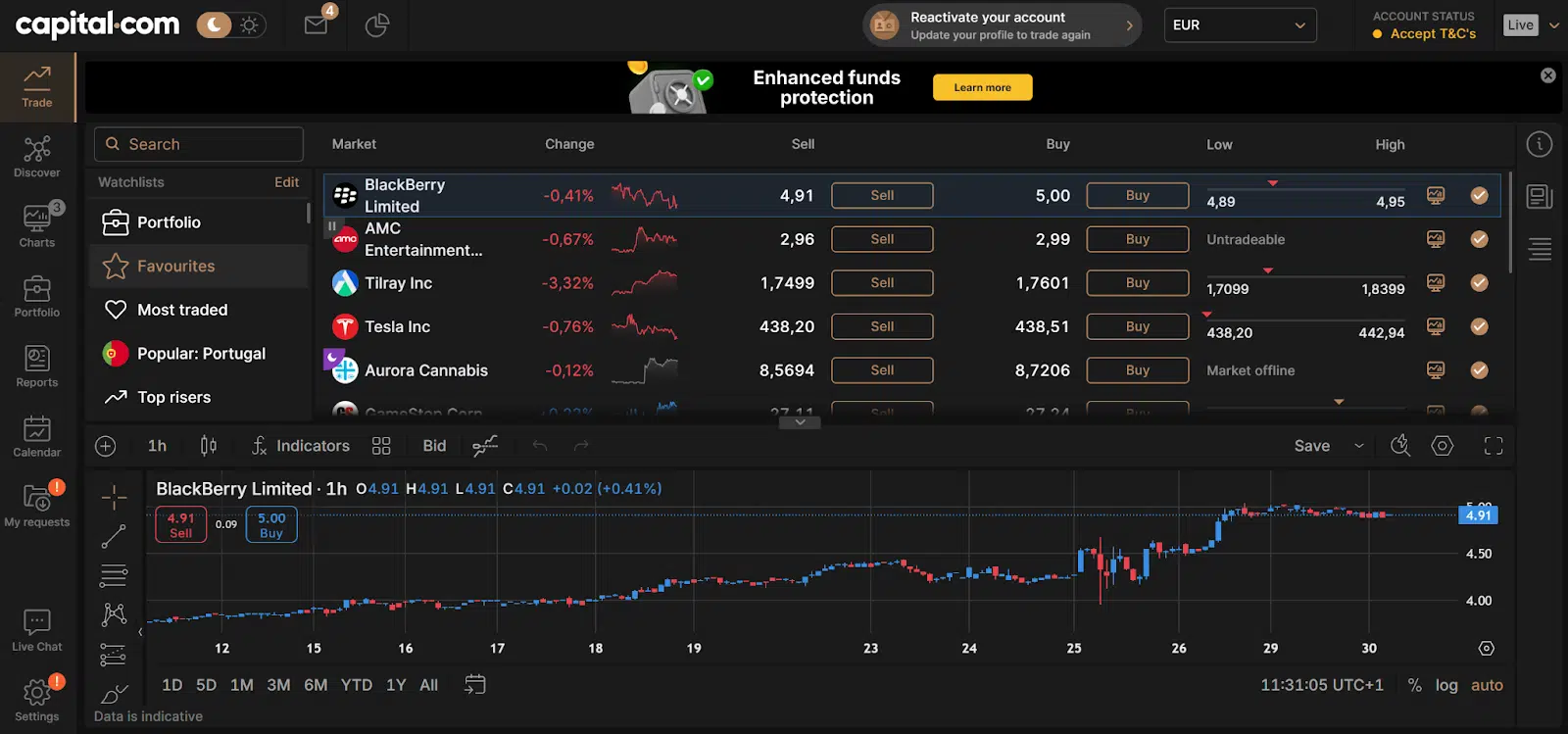Uncheck BlackBerry Limited favourite checkmark

(1479, 196)
